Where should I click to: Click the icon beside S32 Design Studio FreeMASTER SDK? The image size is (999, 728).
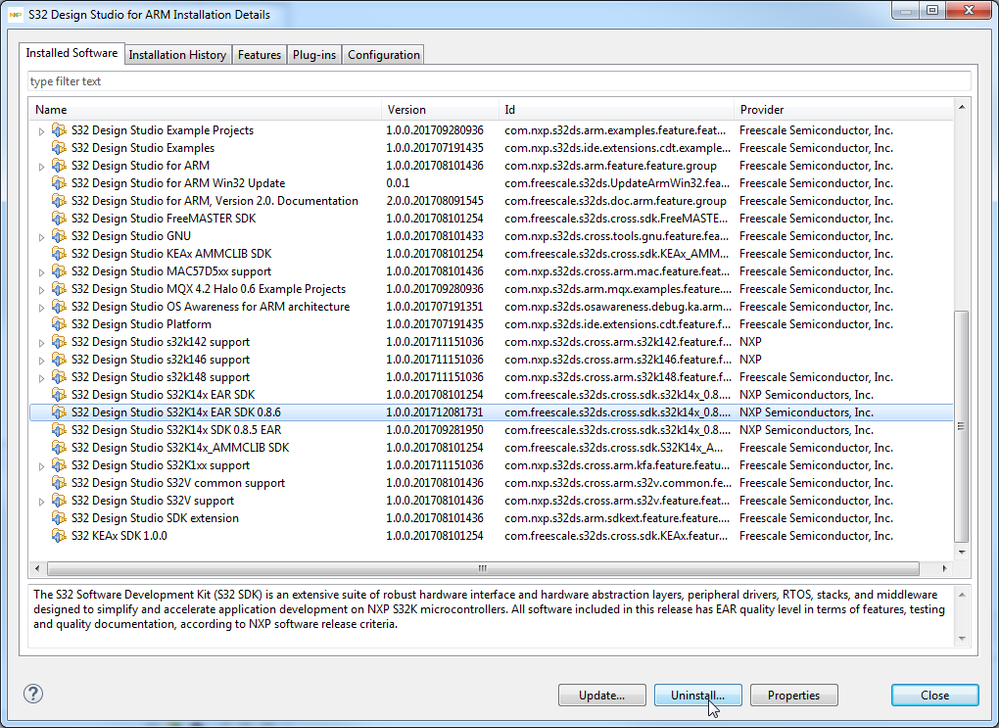coord(59,218)
